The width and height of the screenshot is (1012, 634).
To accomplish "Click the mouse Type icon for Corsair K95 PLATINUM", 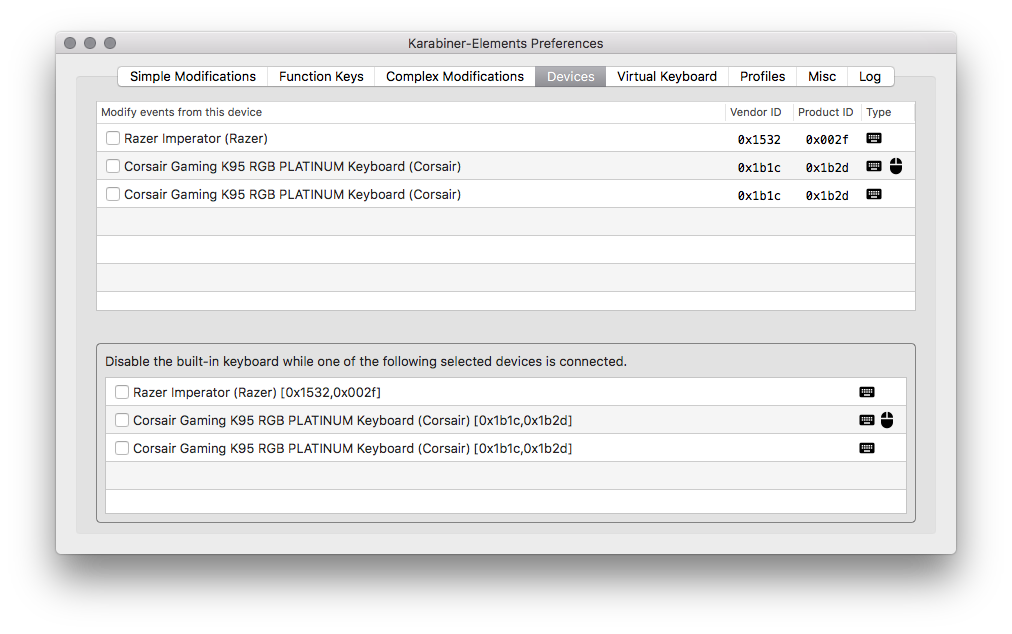I will pyautogui.click(x=895, y=166).
